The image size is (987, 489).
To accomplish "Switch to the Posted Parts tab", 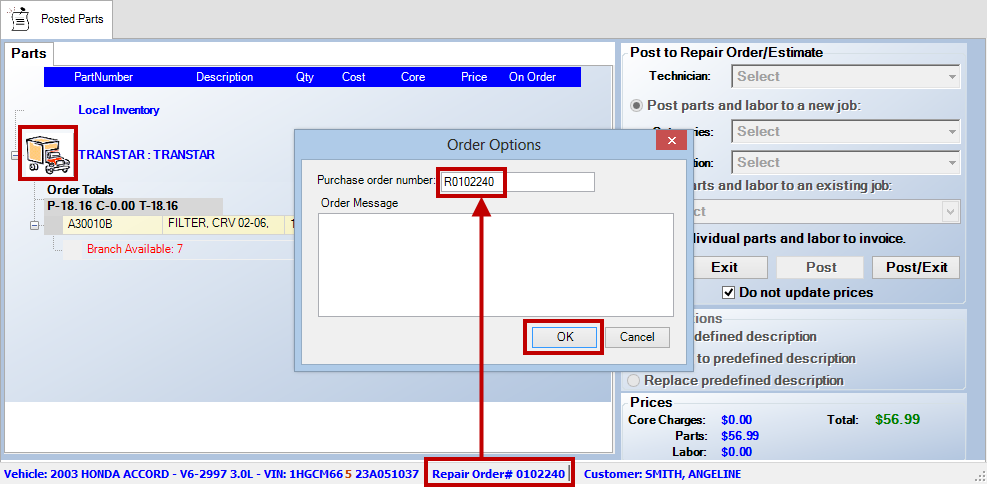I will point(58,19).
